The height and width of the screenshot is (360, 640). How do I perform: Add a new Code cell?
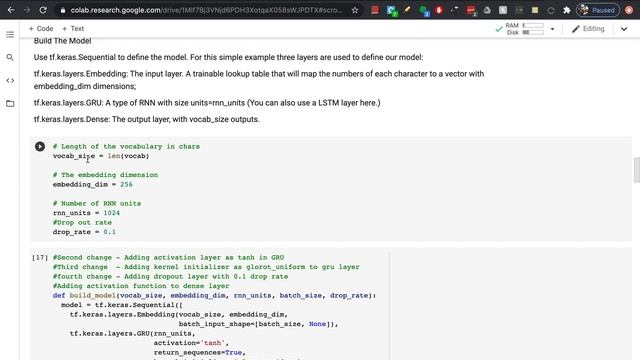tap(41, 29)
